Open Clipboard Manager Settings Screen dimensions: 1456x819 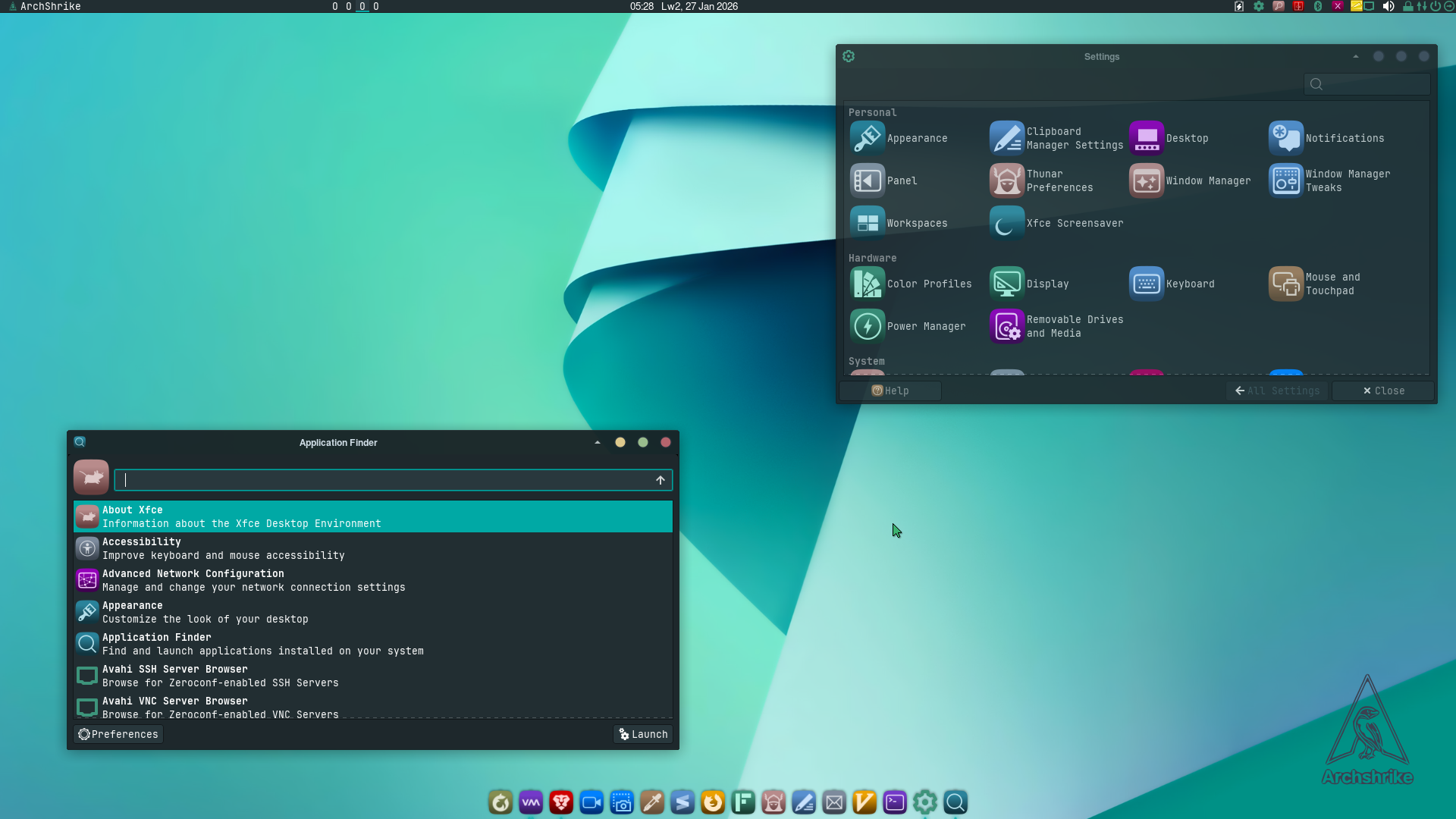(1056, 138)
